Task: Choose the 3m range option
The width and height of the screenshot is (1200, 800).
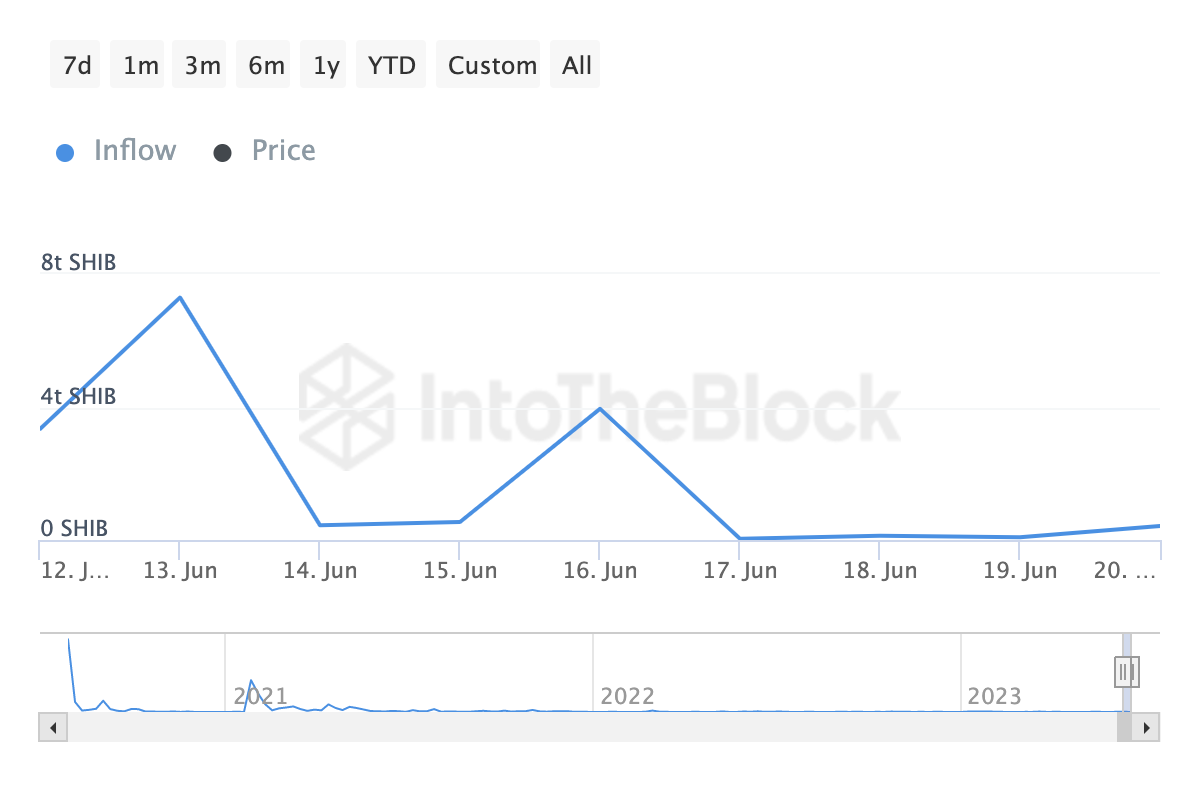Action: tap(202, 66)
